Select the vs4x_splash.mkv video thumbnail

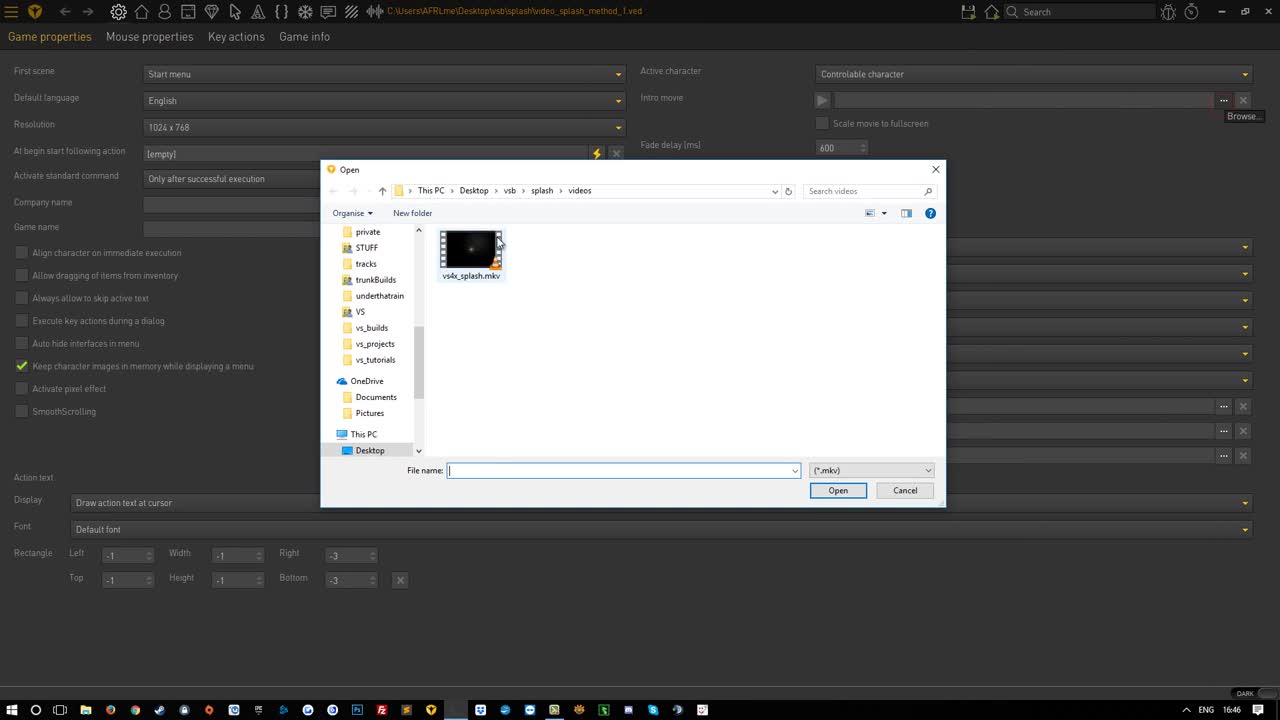point(470,250)
